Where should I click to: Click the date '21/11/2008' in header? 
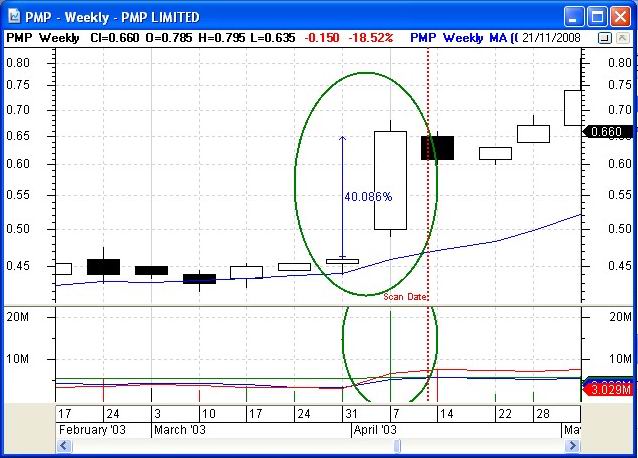551,38
